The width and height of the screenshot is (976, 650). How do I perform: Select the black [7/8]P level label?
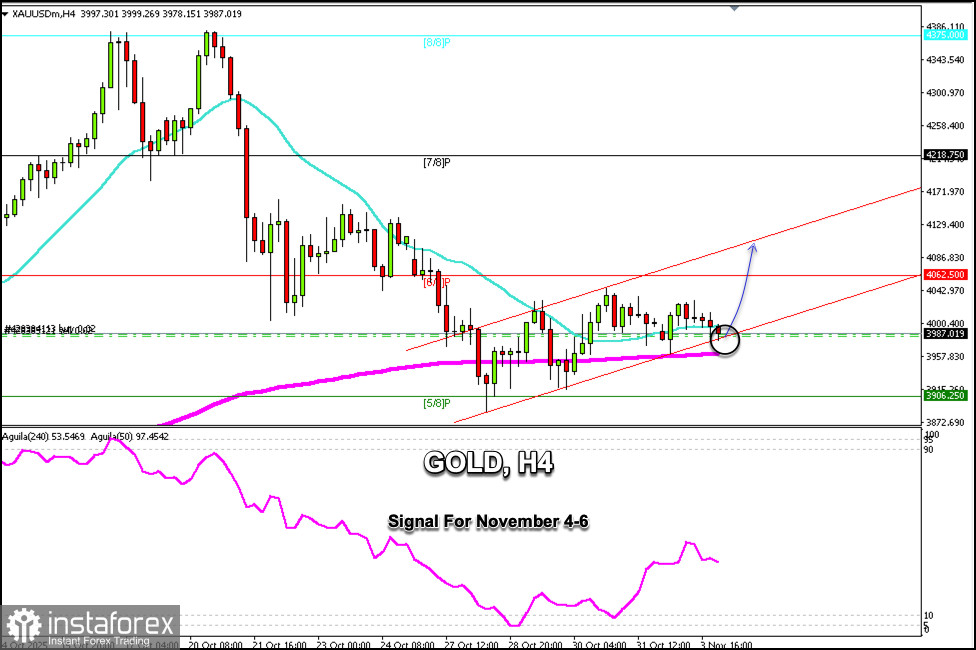point(436,162)
